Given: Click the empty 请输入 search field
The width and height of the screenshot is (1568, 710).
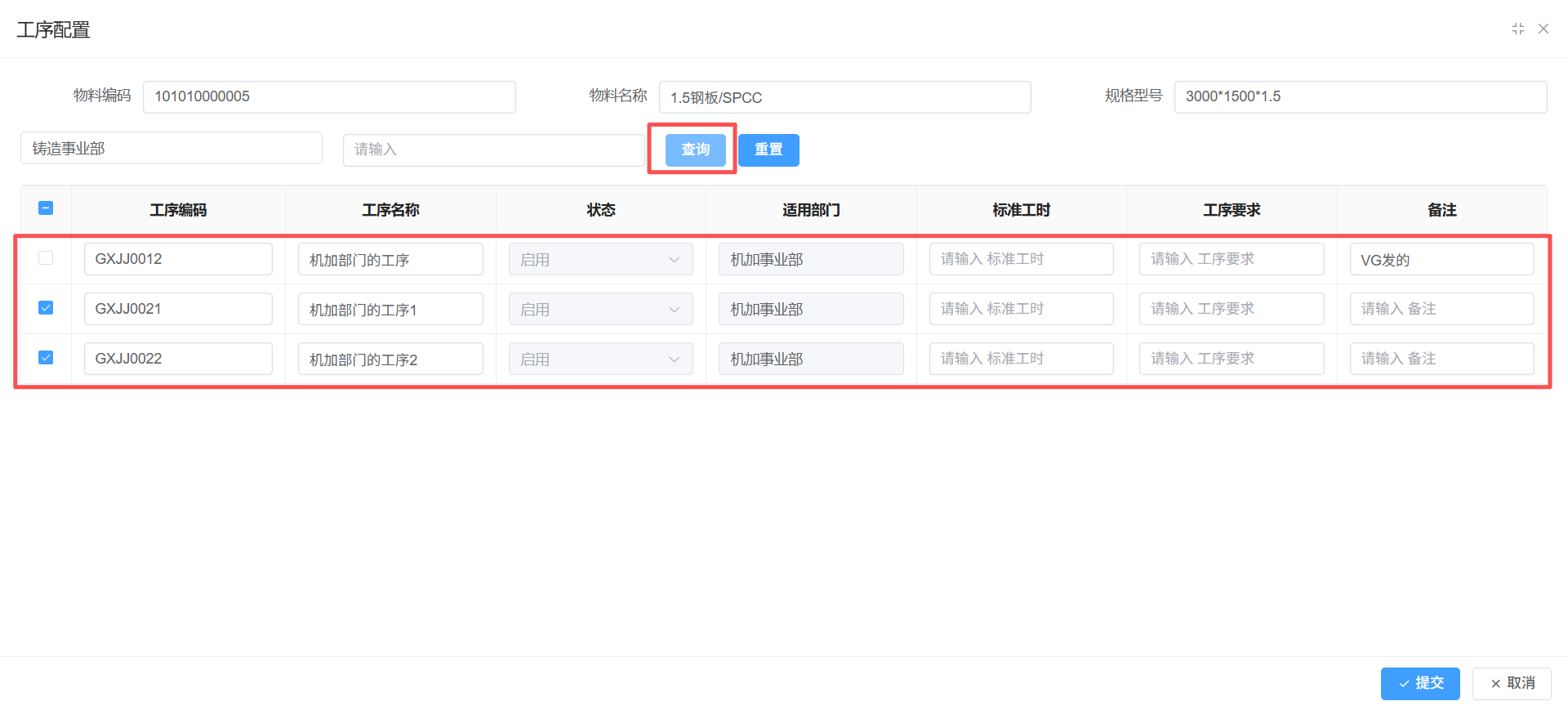Looking at the screenshot, I should click(x=493, y=150).
